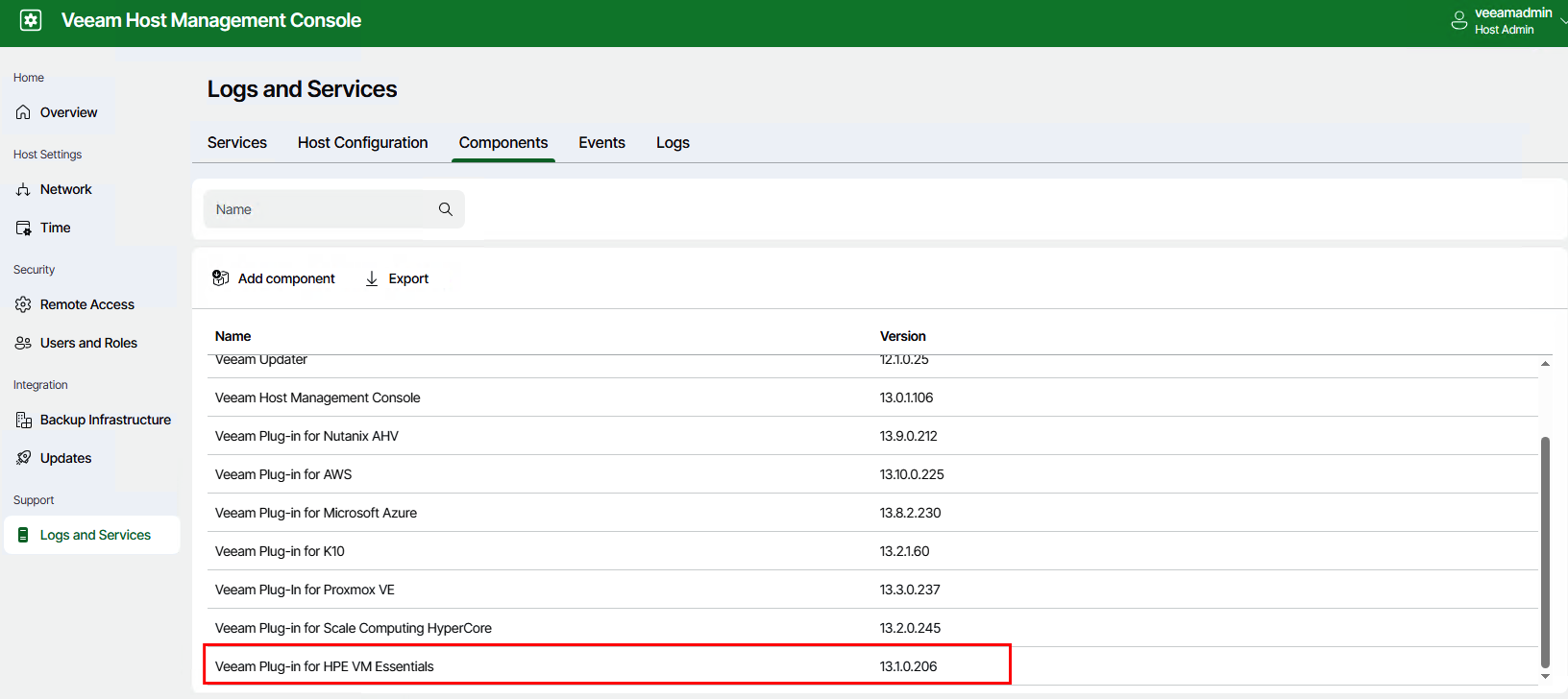Click the search magnifier icon
This screenshot has width=1568, height=699.
pos(446,209)
